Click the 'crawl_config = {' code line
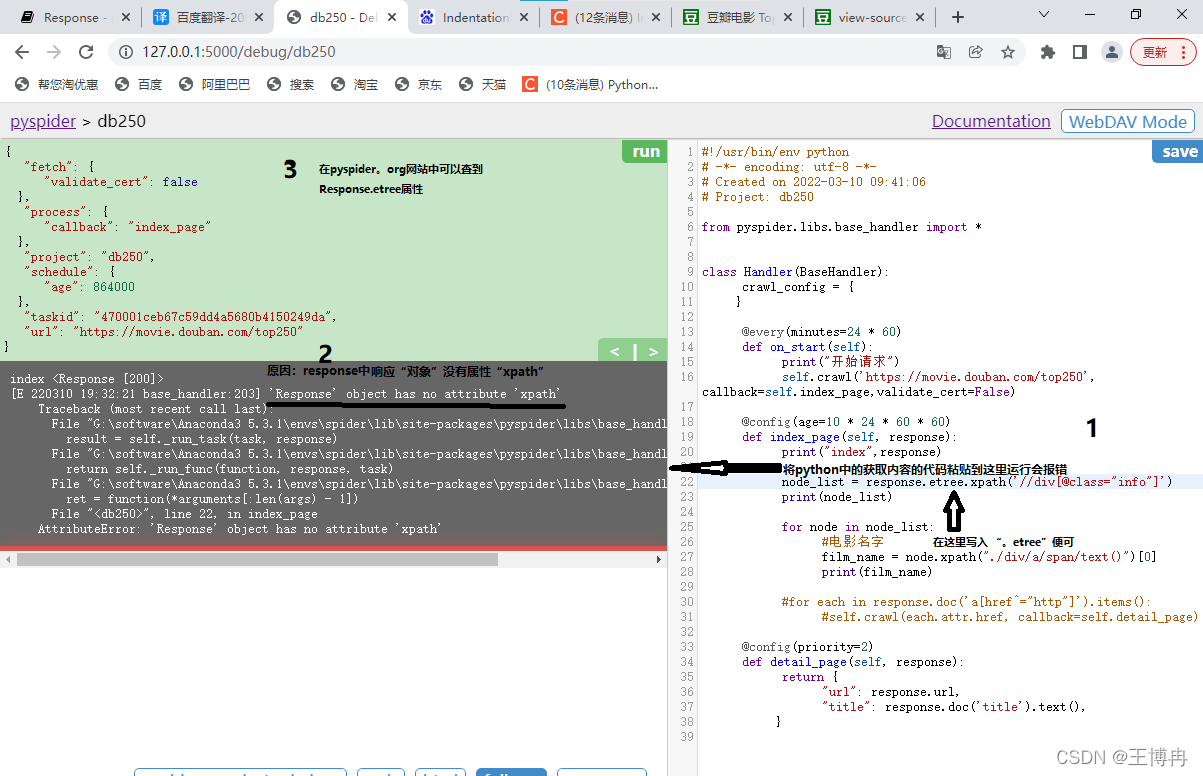Screen dimensions: 1203x776 (x=798, y=287)
